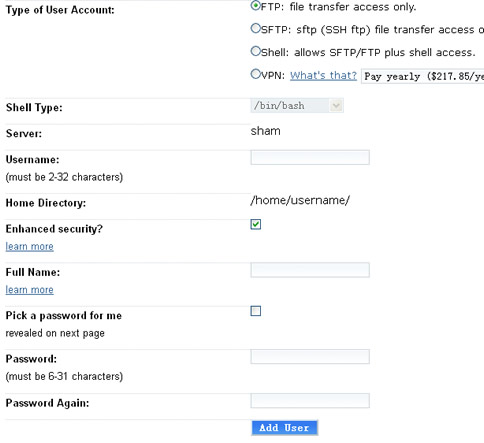This screenshot has height=443, width=484.
Task: Choose the Shell account type option
Action: pyautogui.click(x=255, y=51)
